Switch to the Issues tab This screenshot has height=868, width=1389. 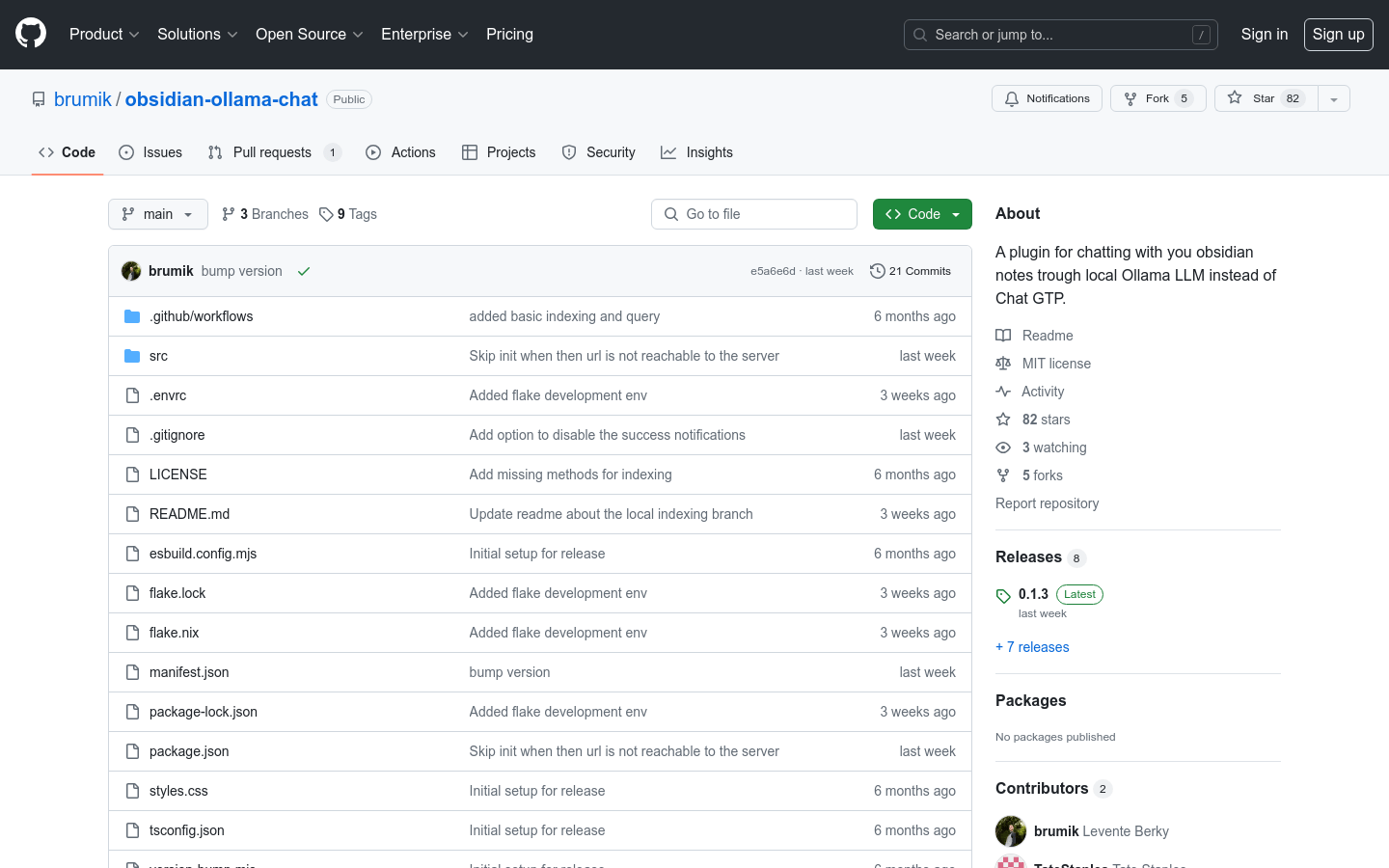(150, 152)
